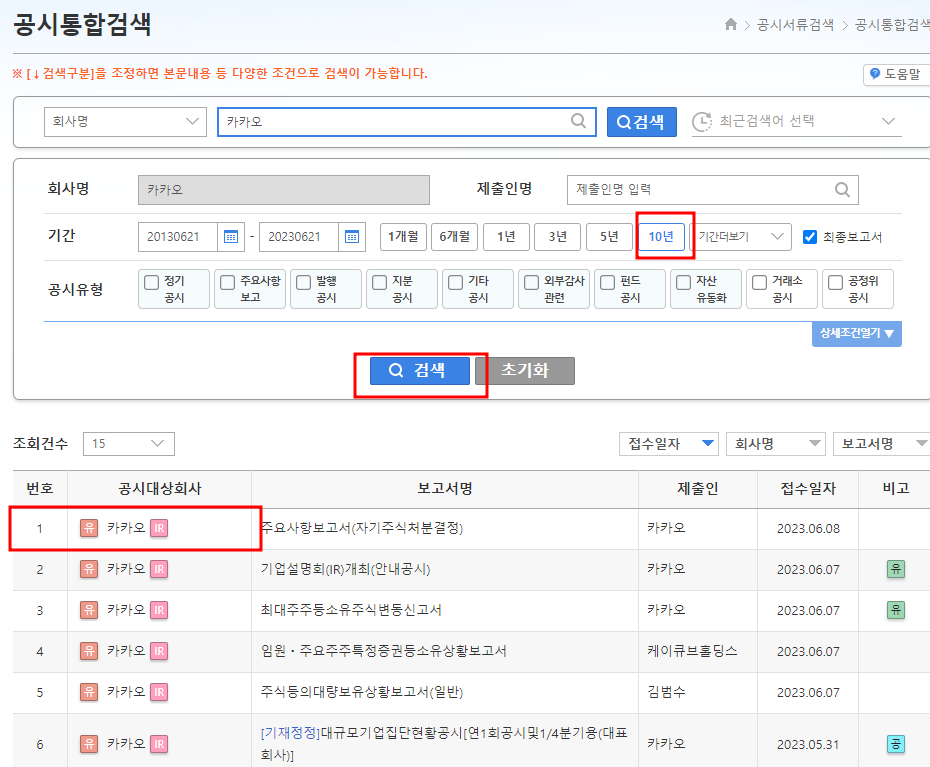Open 주식등의대량보유상황보고서(일반) report
This screenshot has width=930, height=767.
click(362, 692)
